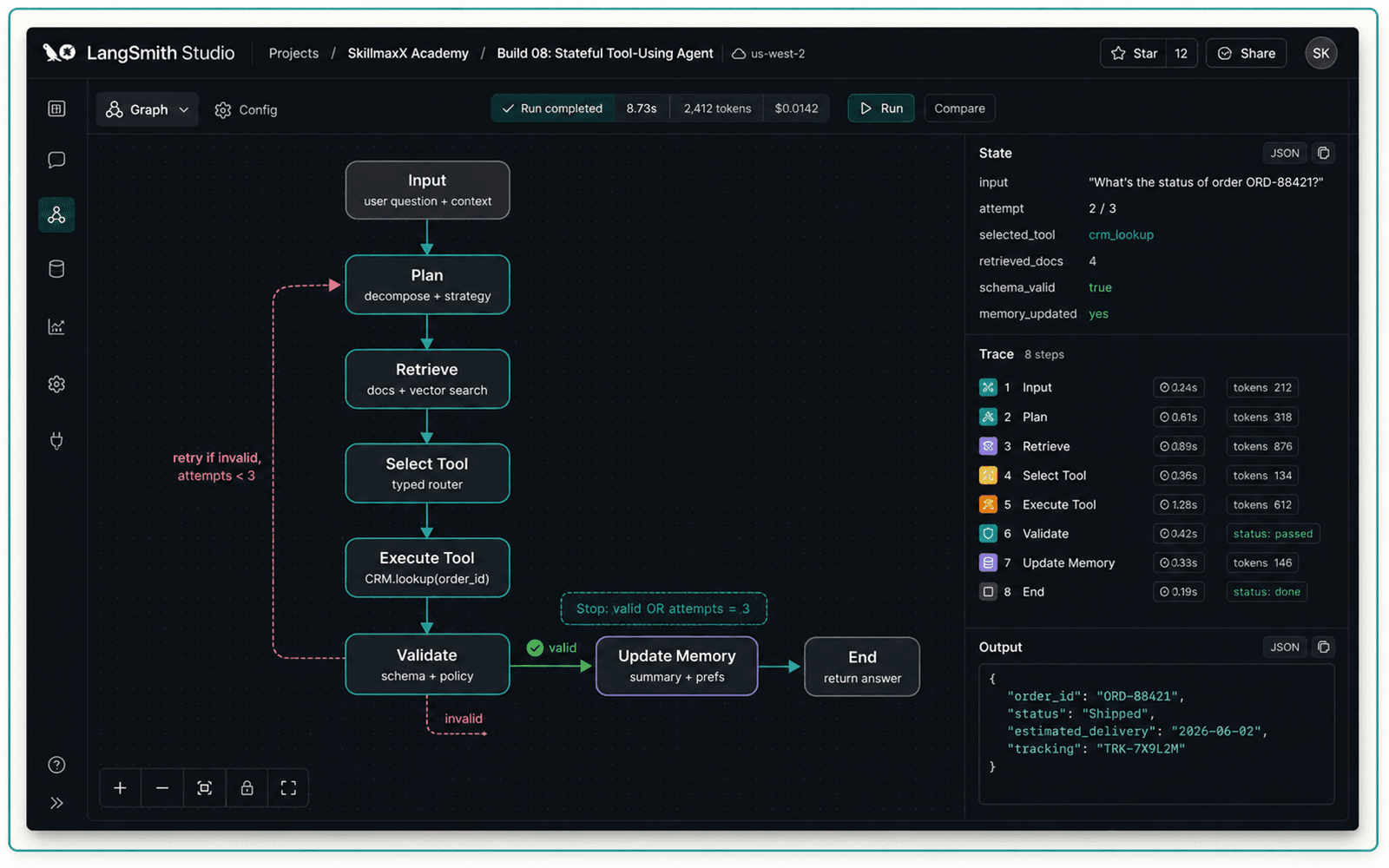Select the Validate node in graph

pyautogui.click(x=427, y=664)
